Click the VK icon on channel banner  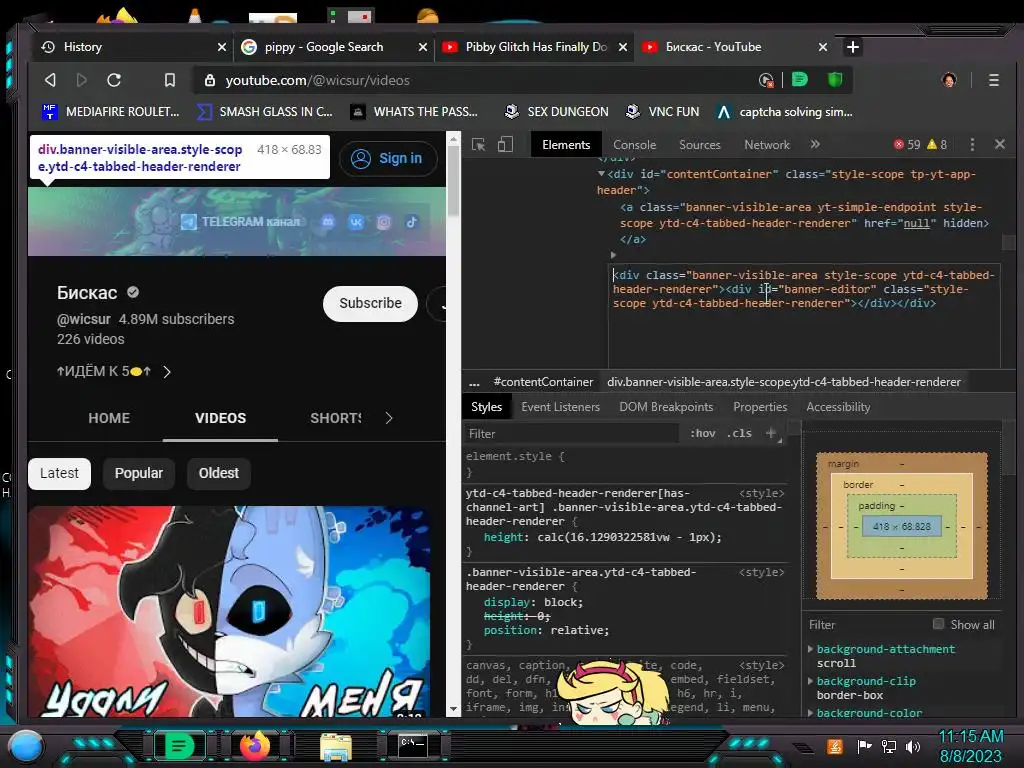[356, 222]
